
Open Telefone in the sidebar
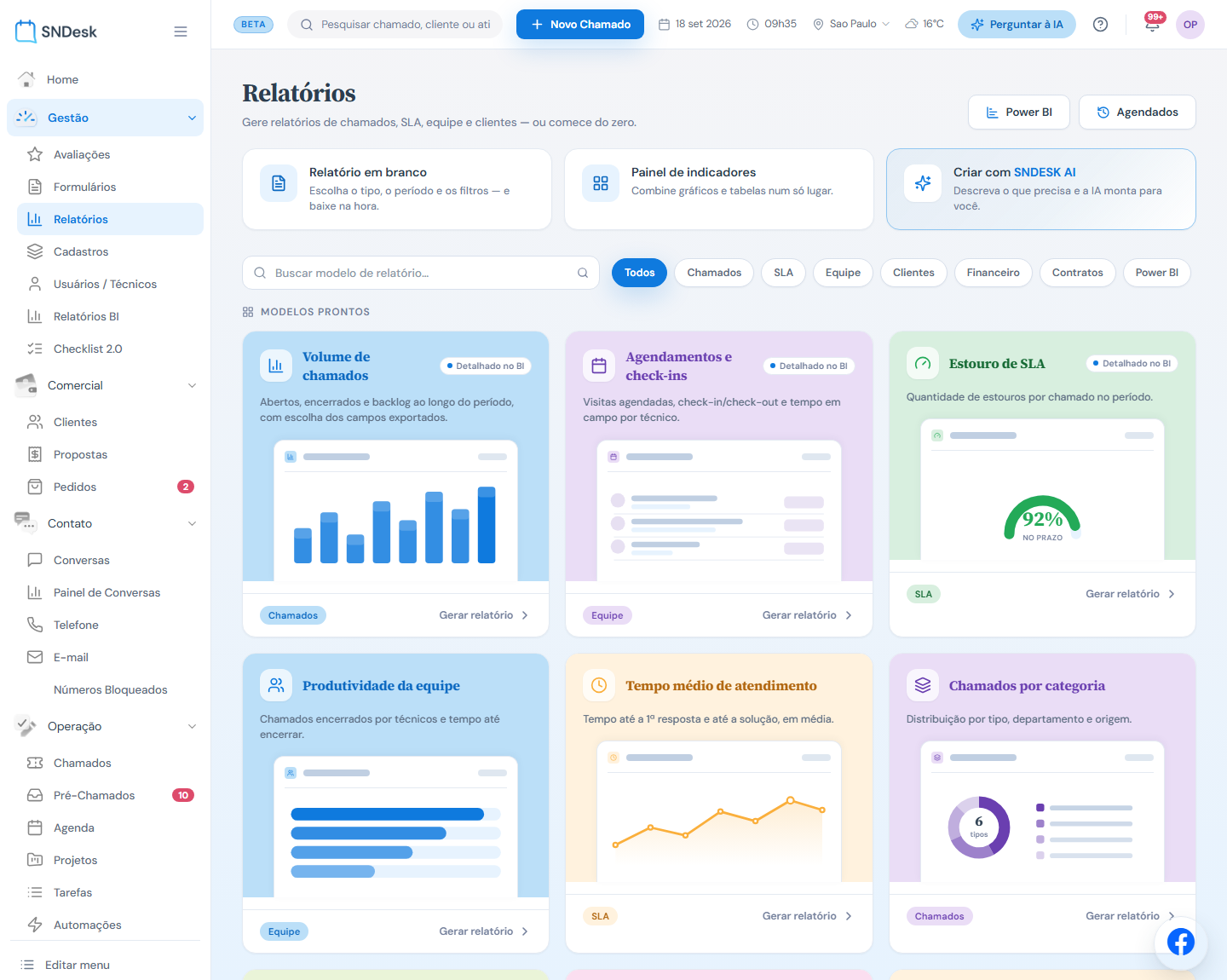pos(110,625)
